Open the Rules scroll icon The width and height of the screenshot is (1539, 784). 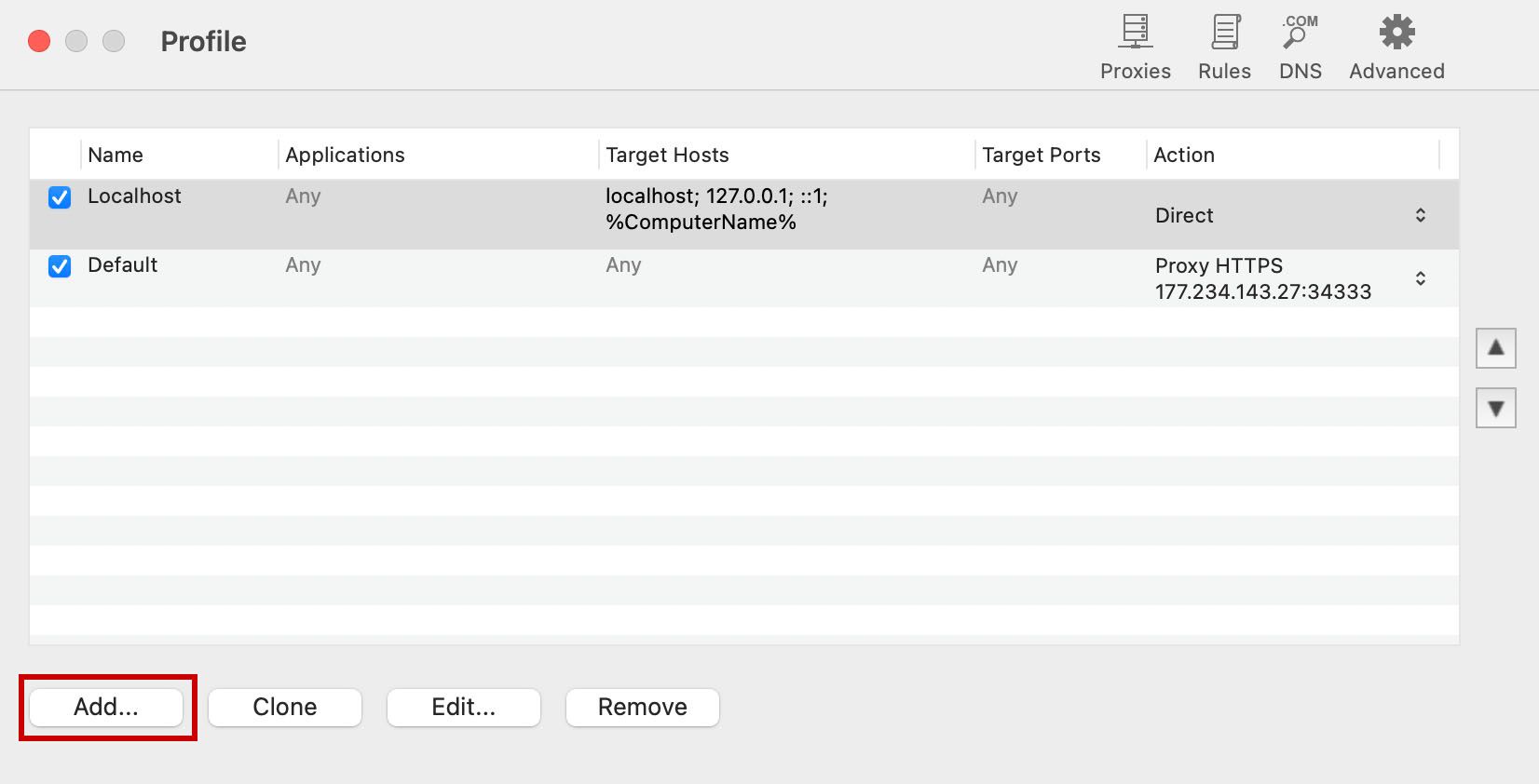coord(1224,34)
